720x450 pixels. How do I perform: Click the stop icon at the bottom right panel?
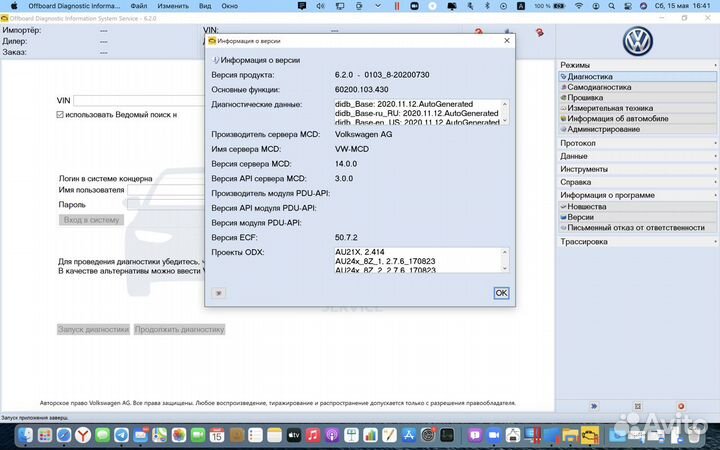click(x=681, y=406)
